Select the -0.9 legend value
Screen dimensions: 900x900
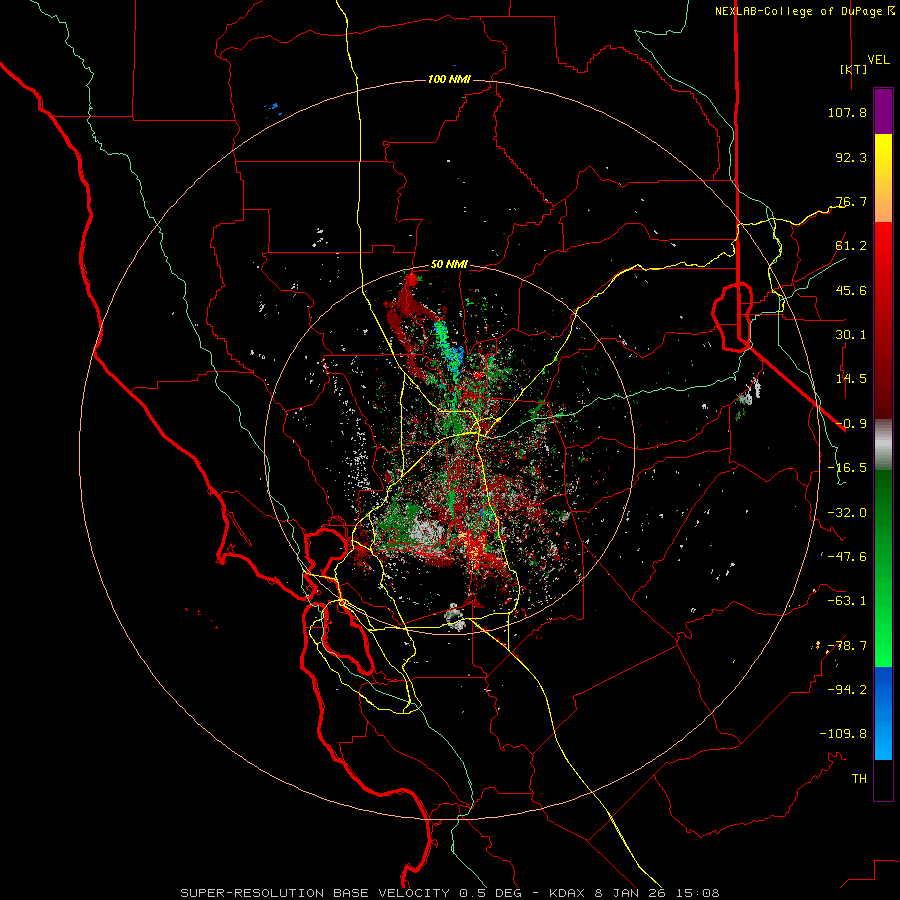click(851, 424)
